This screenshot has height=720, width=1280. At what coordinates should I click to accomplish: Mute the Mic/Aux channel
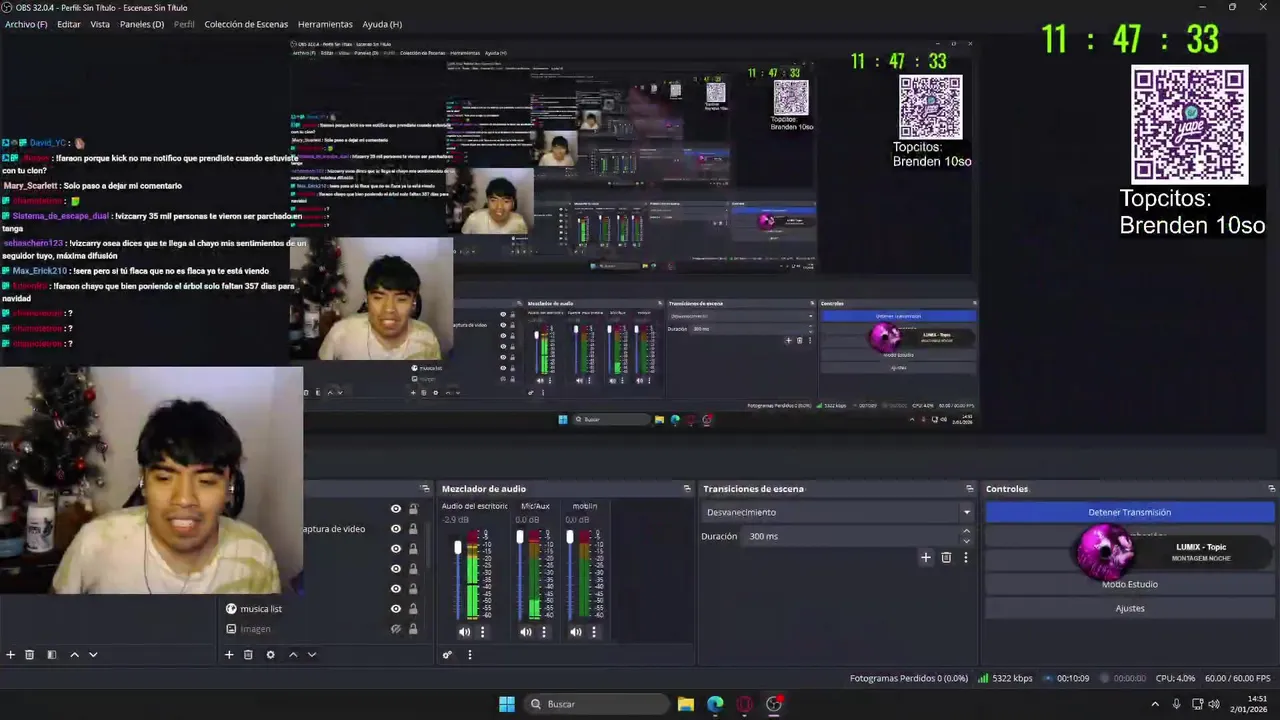coord(526,632)
